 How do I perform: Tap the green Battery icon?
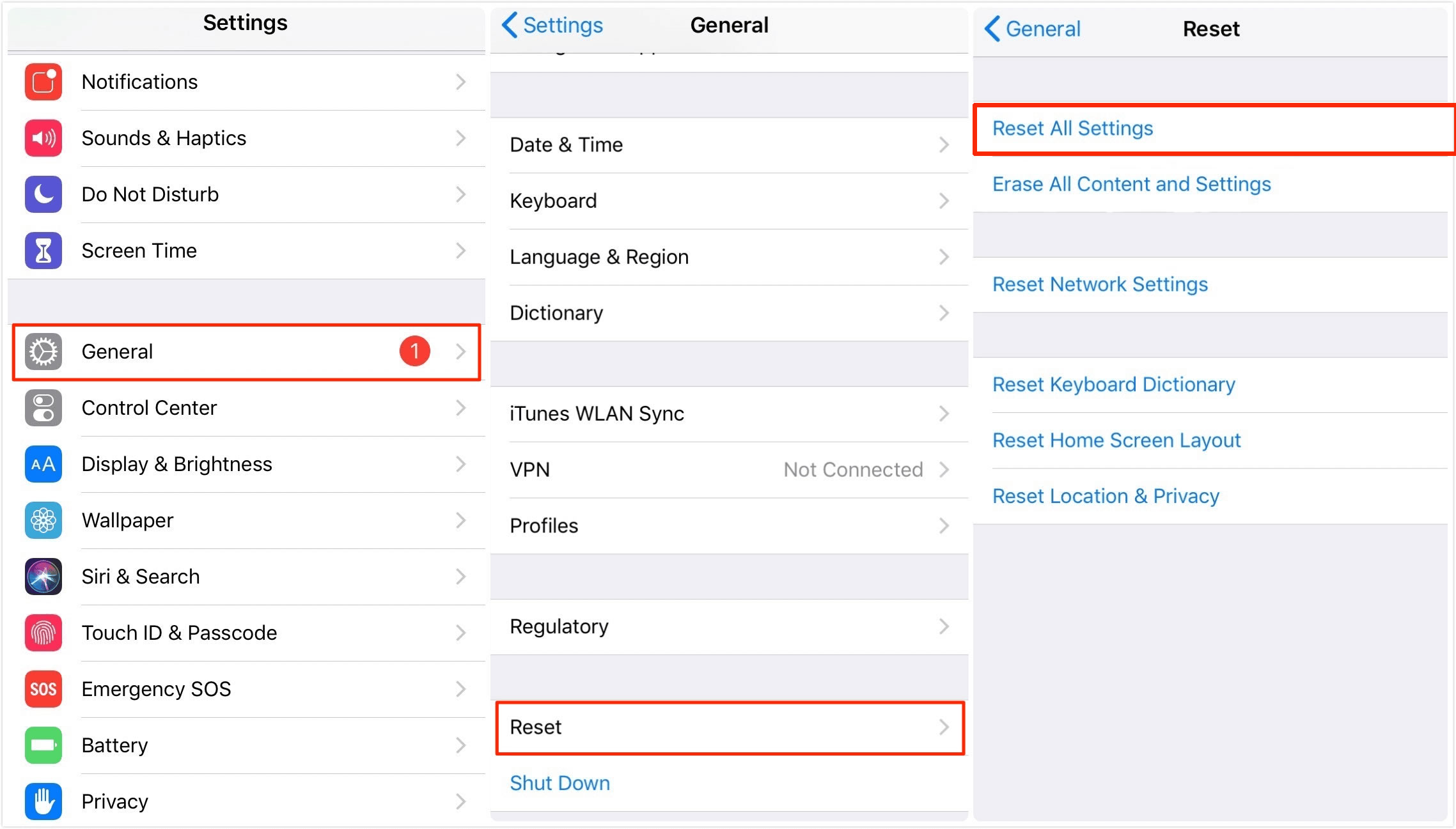click(43, 745)
